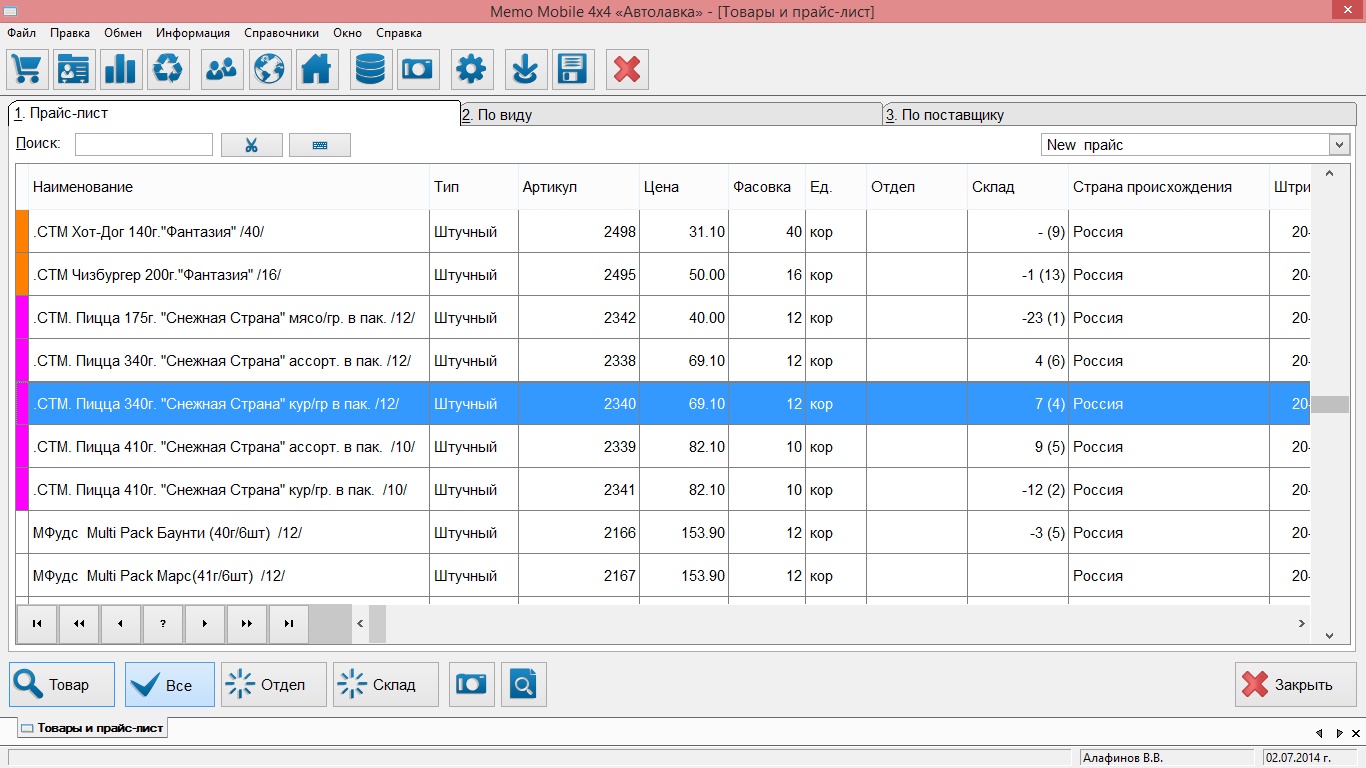Image resolution: width=1366 pixels, height=768 pixels.
Task: Click the database stack toolbar icon
Action: 371,70
